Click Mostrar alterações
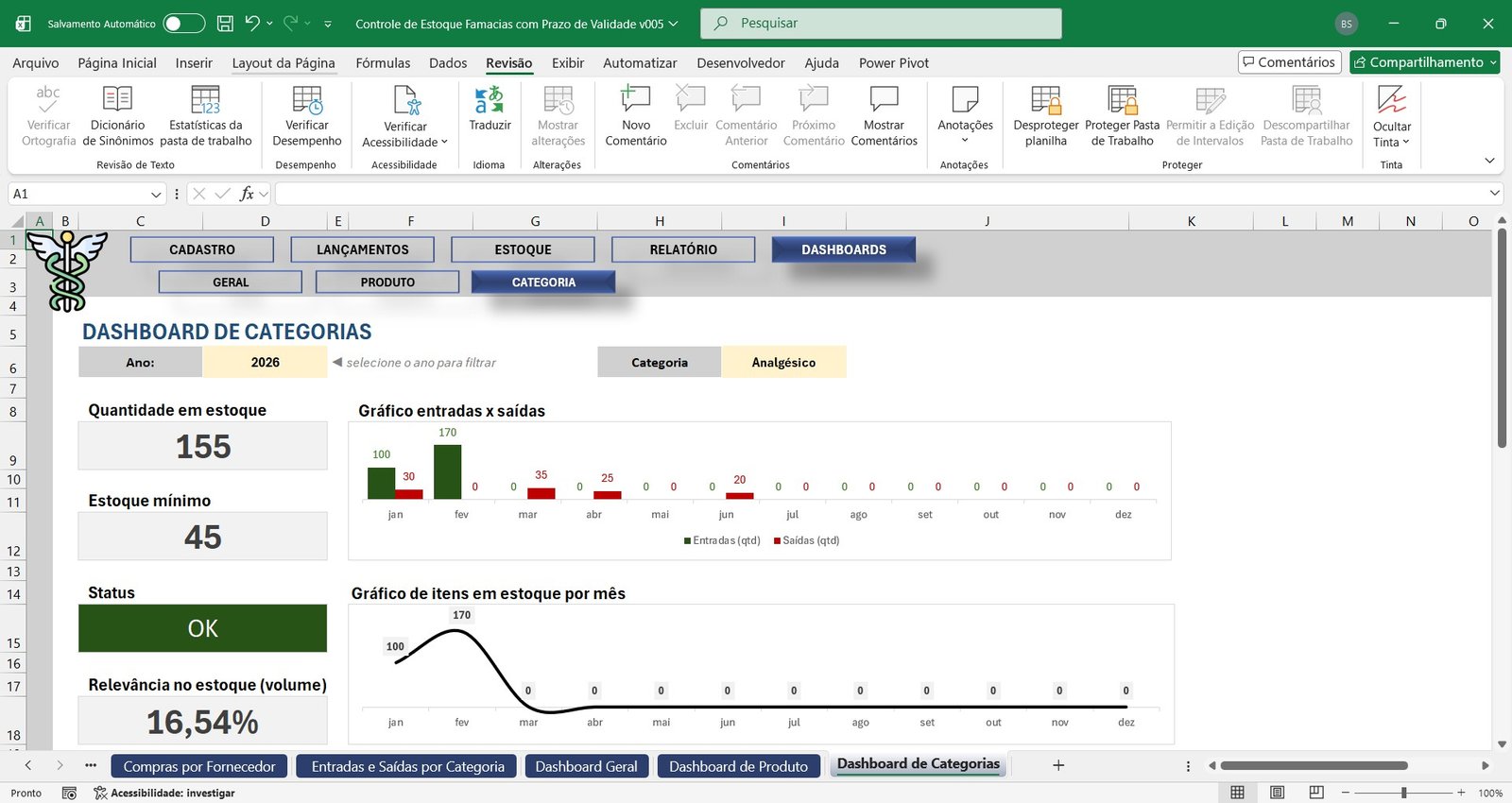 [x=558, y=116]
